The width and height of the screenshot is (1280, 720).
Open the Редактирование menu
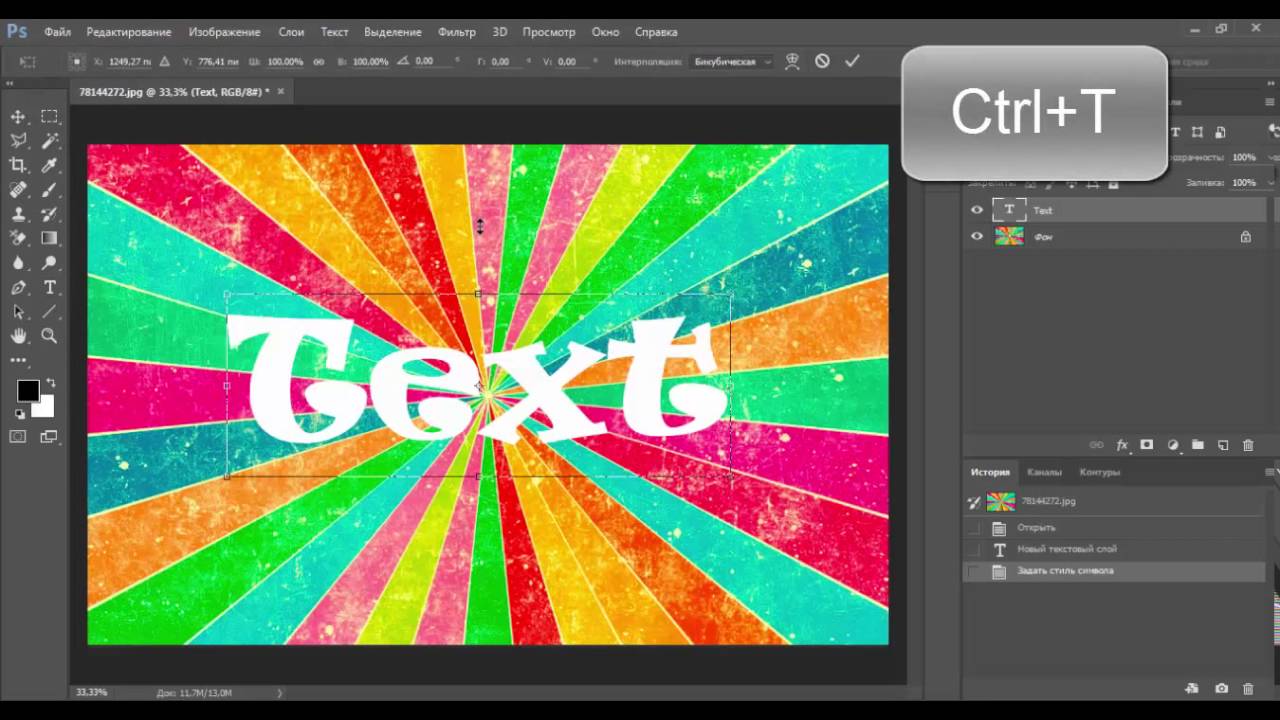(129, 32)
